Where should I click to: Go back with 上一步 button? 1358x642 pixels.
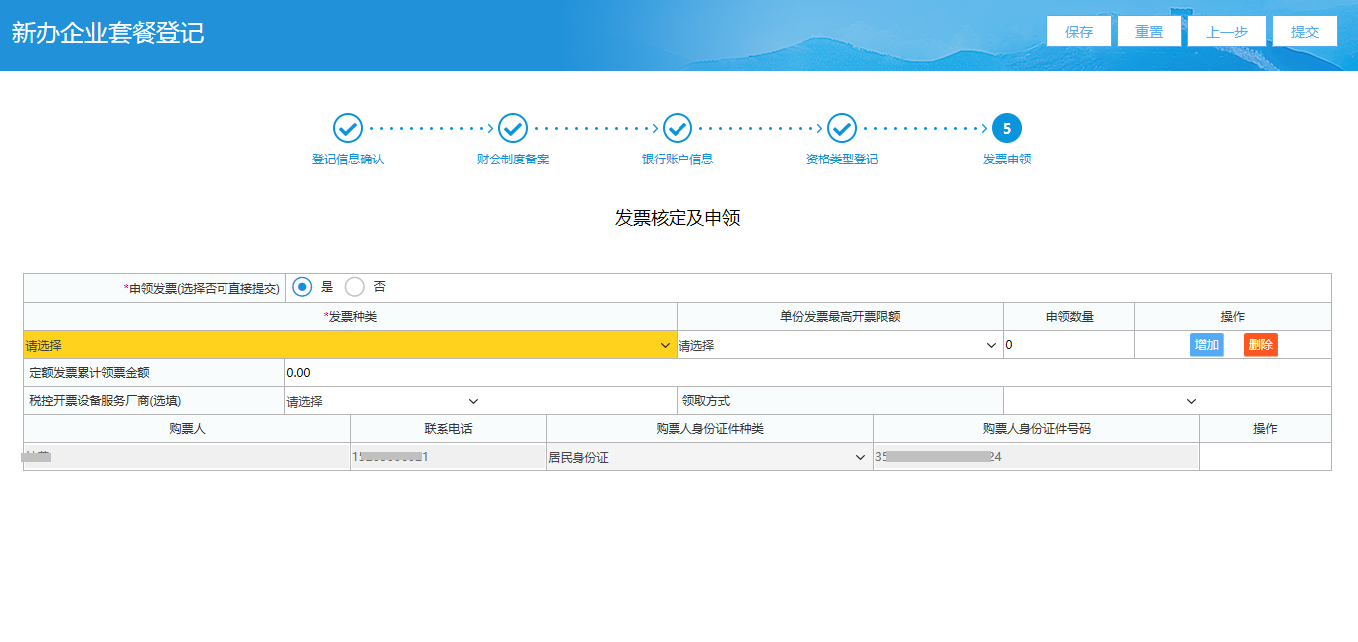click(1226, 31)
